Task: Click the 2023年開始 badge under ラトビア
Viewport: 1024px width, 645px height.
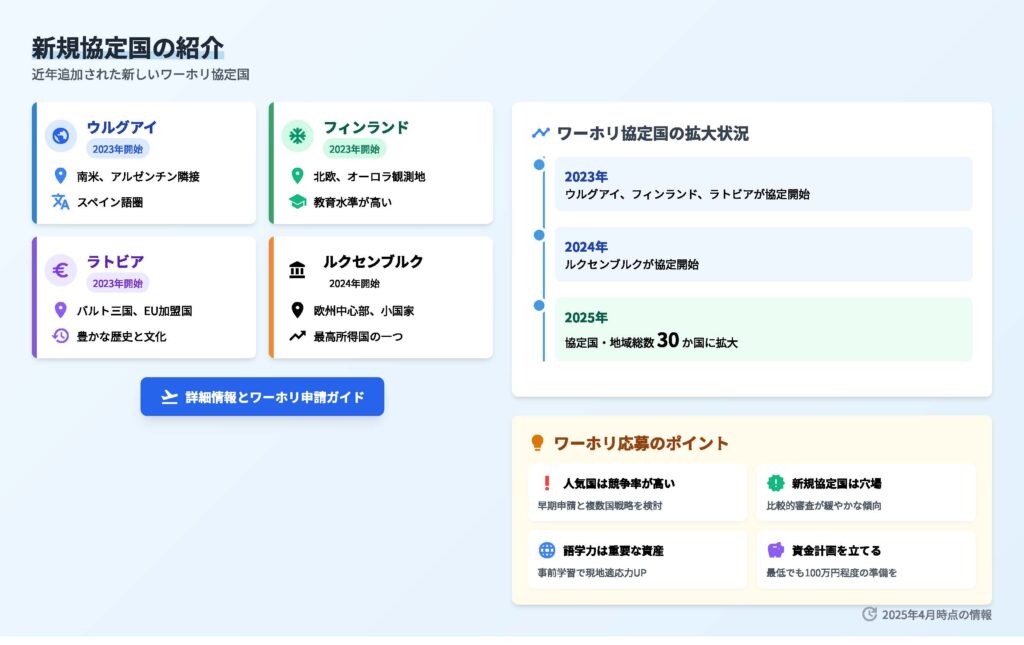Action: click(x=118, y=283)
